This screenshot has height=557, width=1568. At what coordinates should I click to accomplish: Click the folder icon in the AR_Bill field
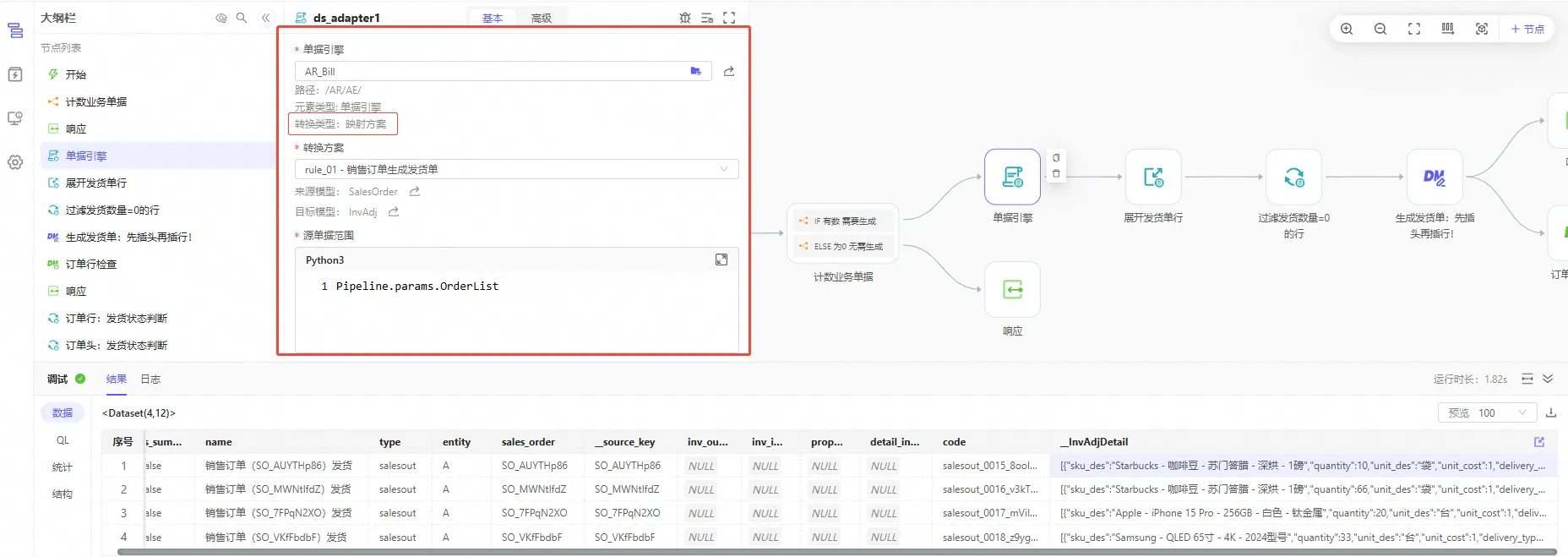695,72
